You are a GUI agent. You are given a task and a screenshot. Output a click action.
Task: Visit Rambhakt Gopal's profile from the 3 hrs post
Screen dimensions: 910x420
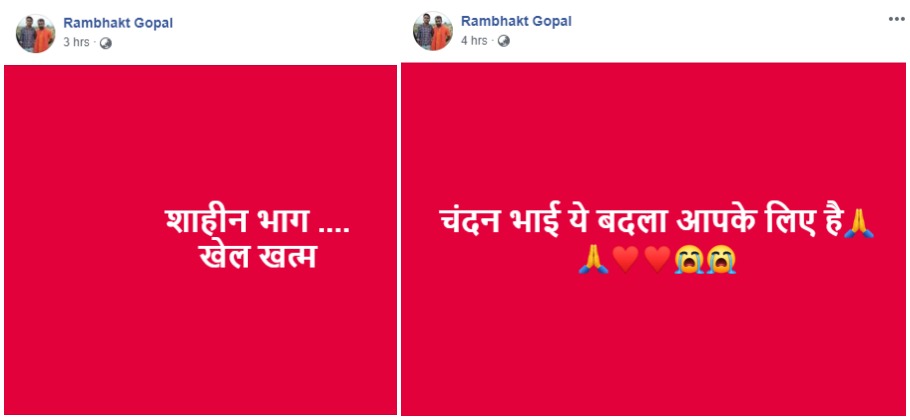[118, 23]
